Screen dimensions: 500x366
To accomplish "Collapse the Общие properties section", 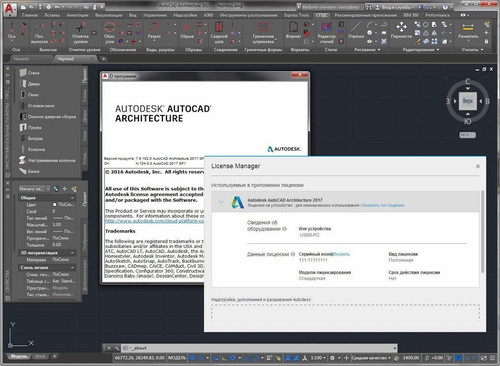I will pos(72,198).
